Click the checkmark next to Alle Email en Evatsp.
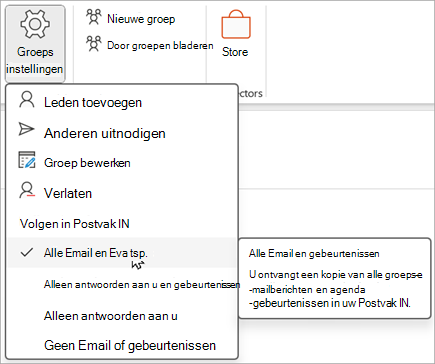435x364 pixels. [27, 252]
